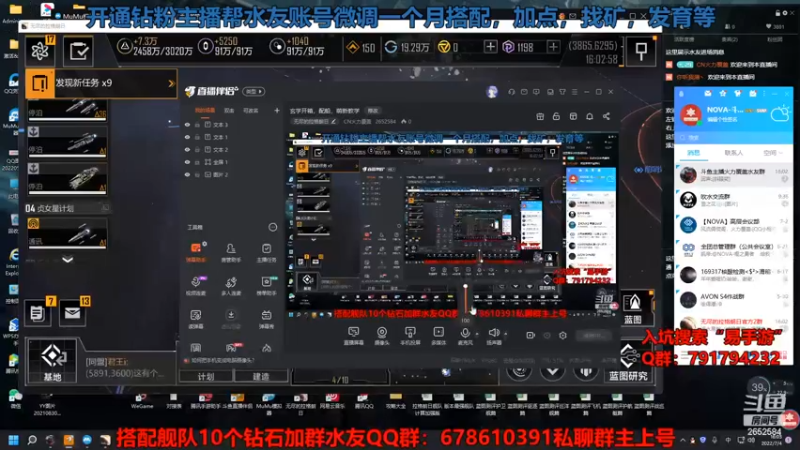
Task: Click the 麦克风 microphone icon
Action: pos(465,333)
